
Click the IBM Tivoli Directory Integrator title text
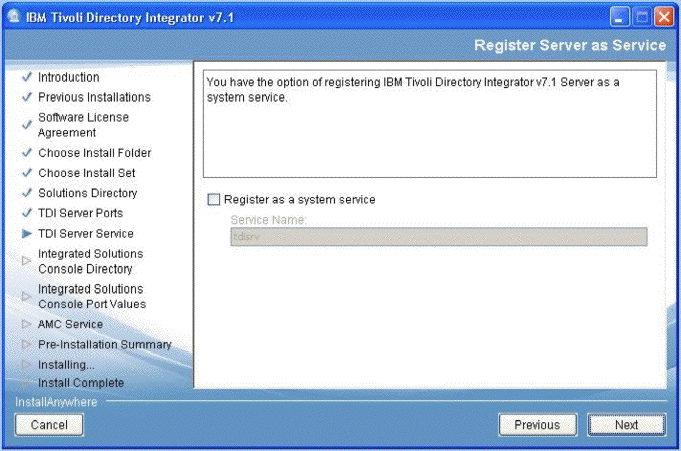point(129,17)
